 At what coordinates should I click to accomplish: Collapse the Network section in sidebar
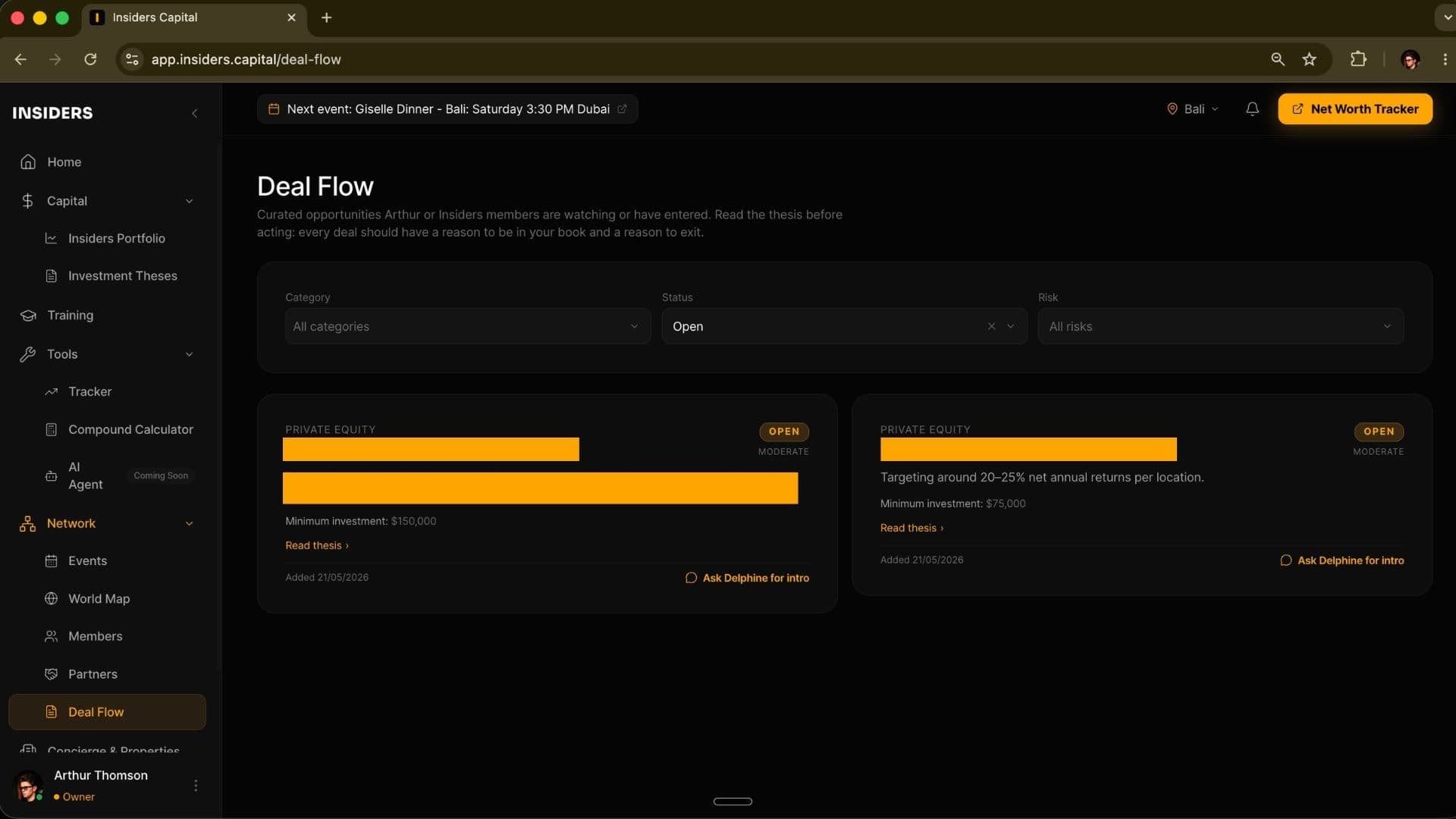[189, 523]
